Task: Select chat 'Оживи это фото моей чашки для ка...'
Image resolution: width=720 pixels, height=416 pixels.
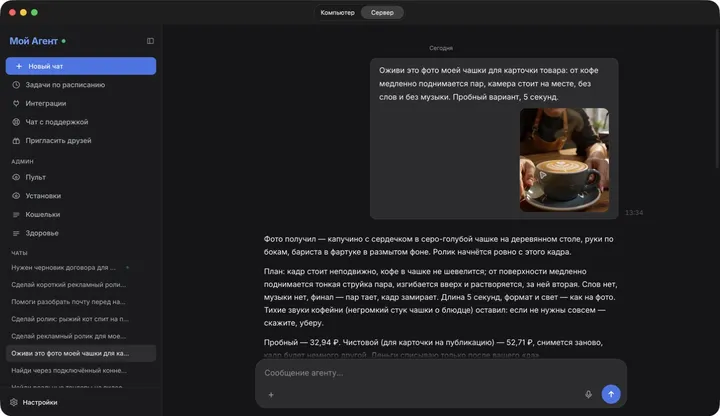Action: (x=81, y=353)
